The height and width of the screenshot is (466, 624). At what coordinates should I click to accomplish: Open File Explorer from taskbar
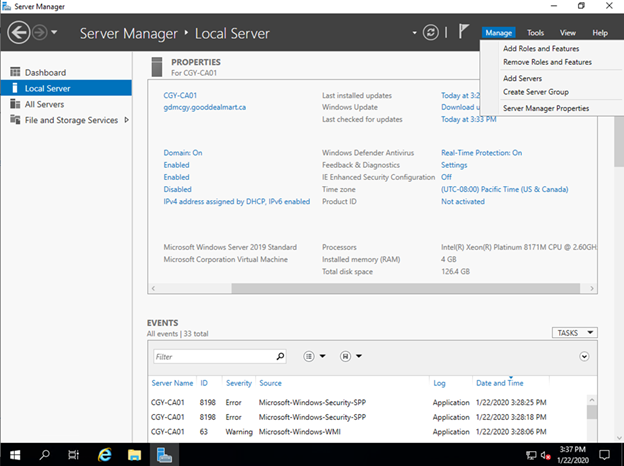click(134, 454)
